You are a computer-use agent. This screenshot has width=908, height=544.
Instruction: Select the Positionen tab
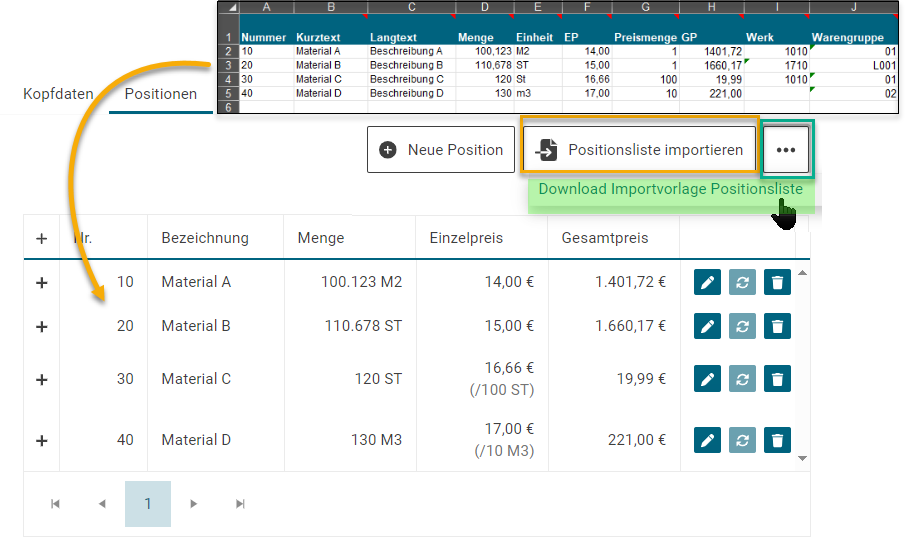160,94
